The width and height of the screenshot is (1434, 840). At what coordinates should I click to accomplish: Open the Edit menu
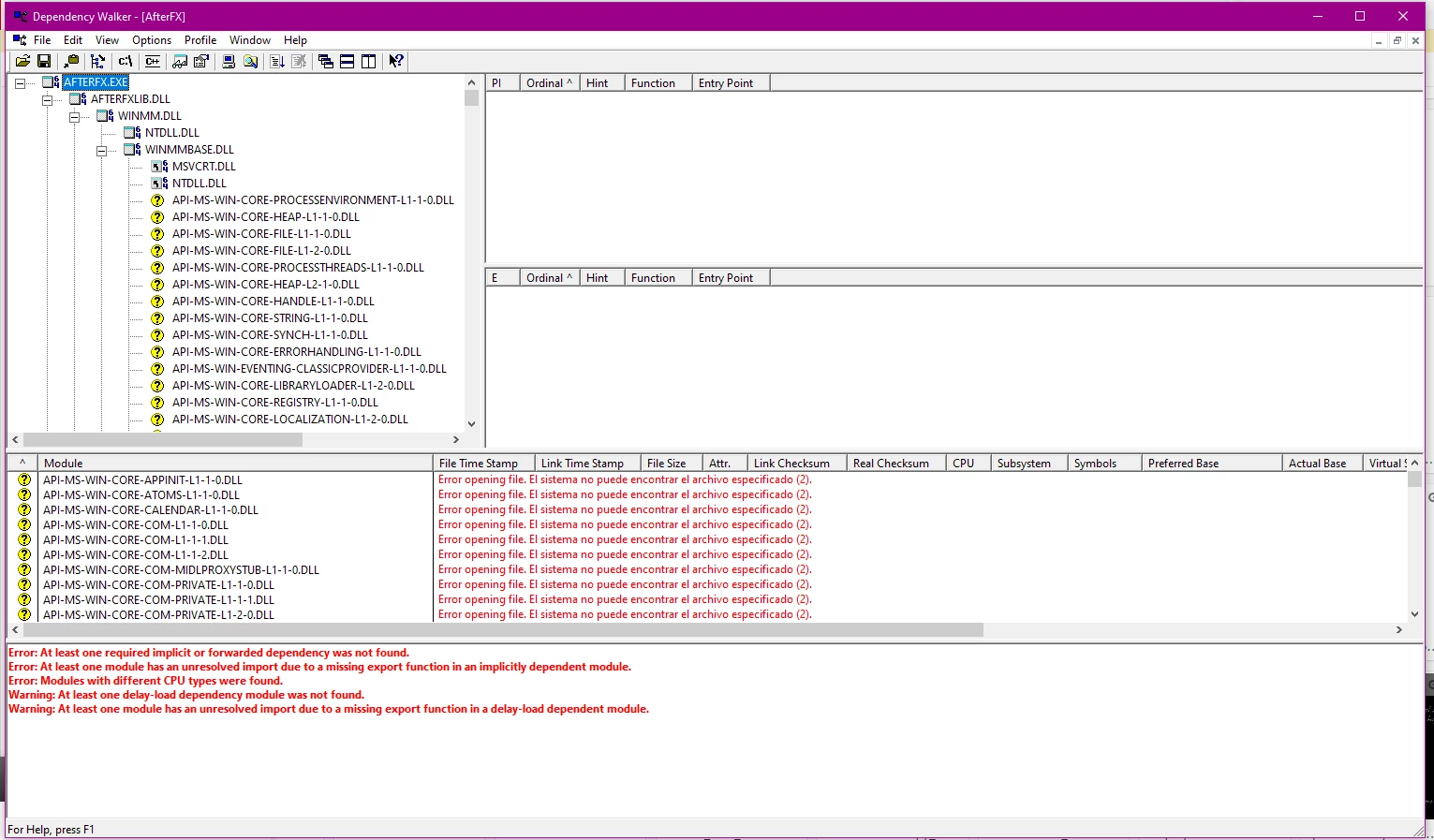[x=73, y=40]
